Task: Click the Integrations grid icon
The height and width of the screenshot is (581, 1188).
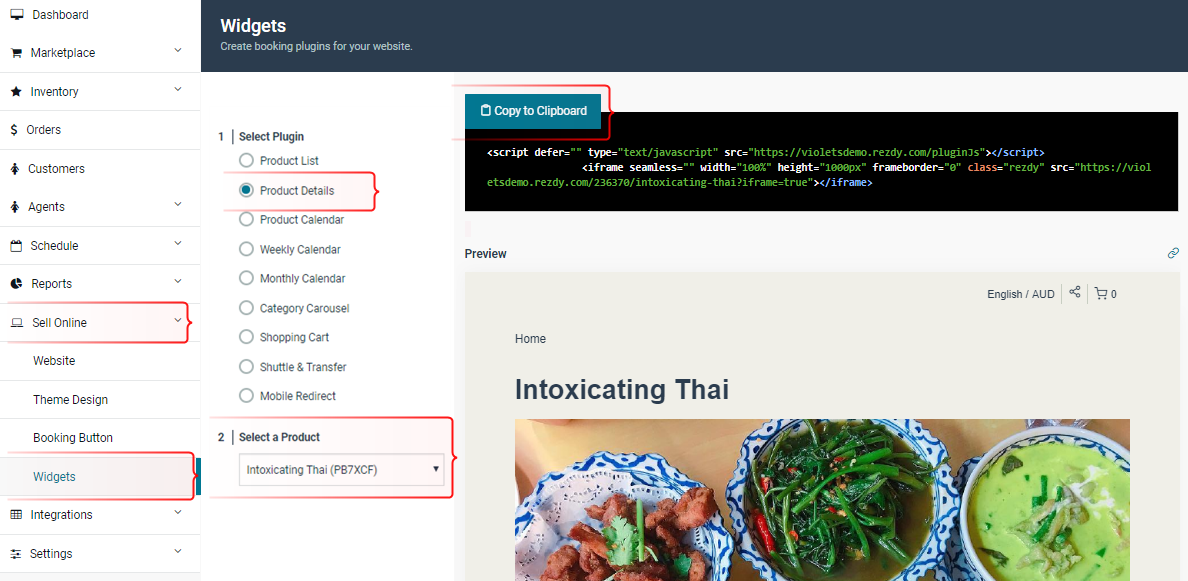Action: tap(16, 514)
